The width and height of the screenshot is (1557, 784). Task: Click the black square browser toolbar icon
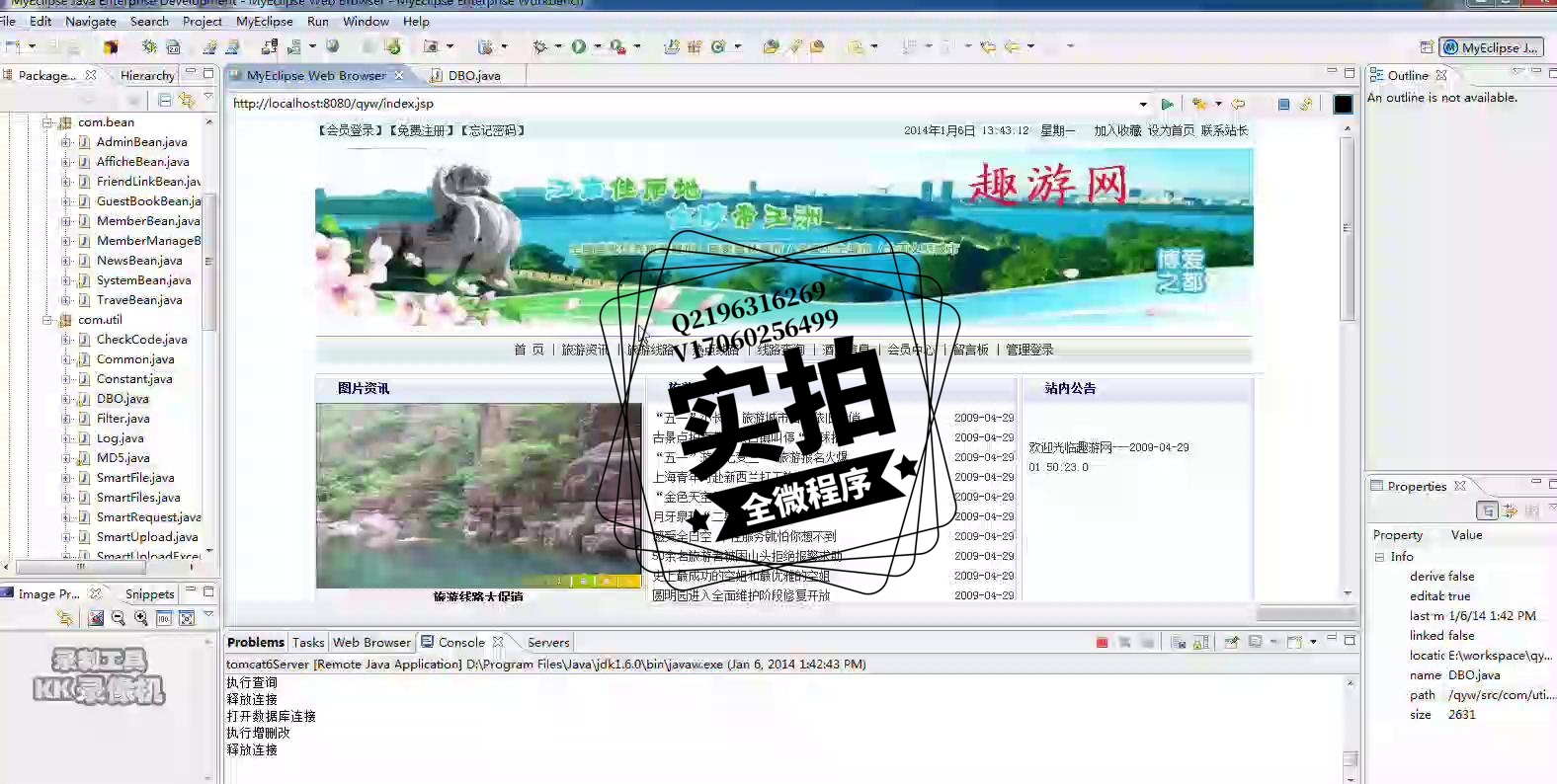click(x=1343, y=104)
